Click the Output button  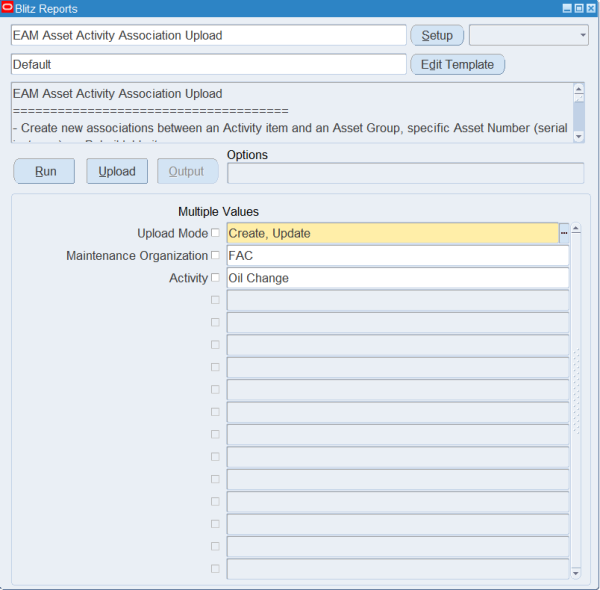(188, 171)
